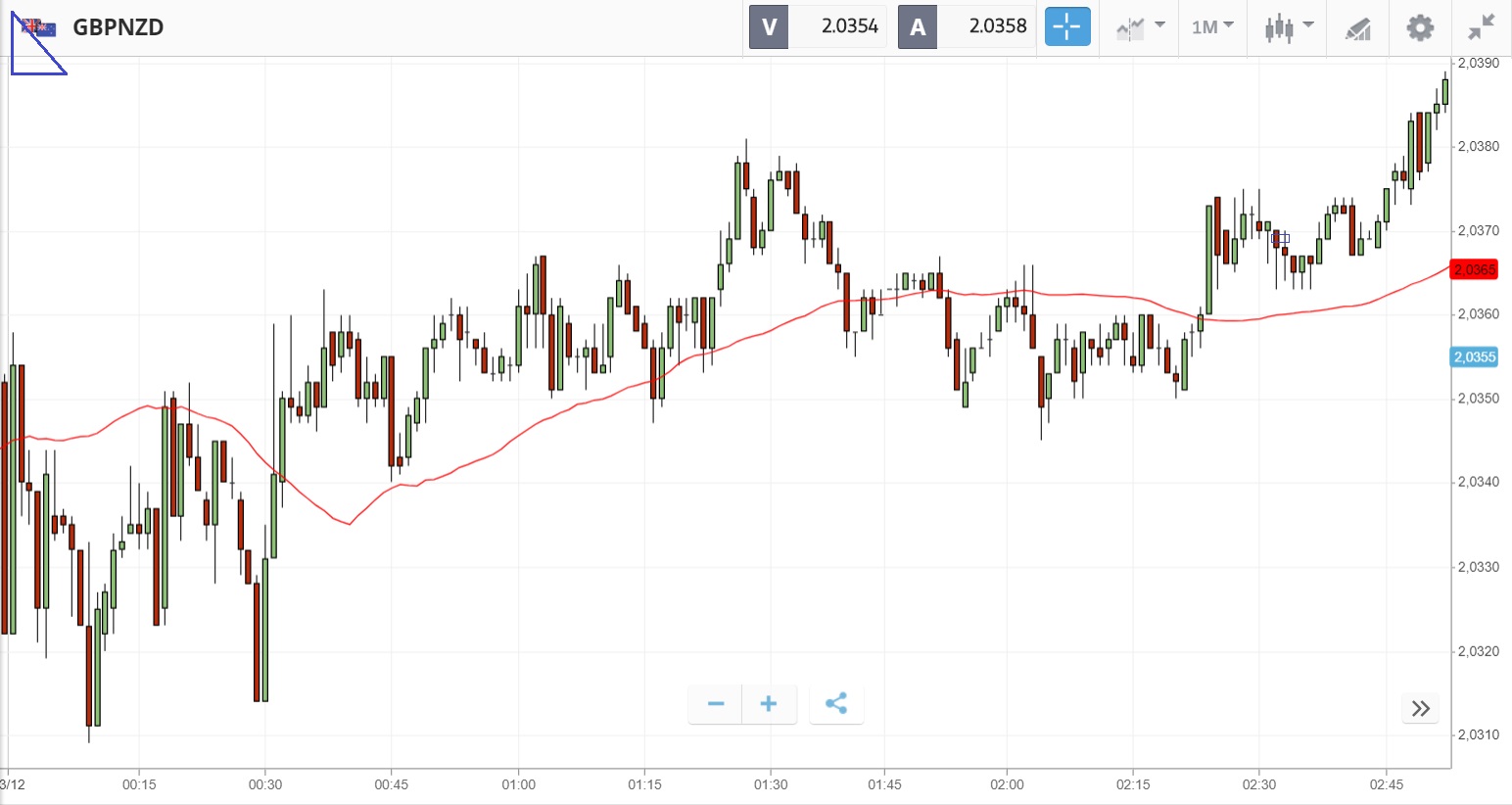The width and height of the screenshot is (1512, 805).
Task: Toggle the crosshair cursor button
Action: (1066, 26)
